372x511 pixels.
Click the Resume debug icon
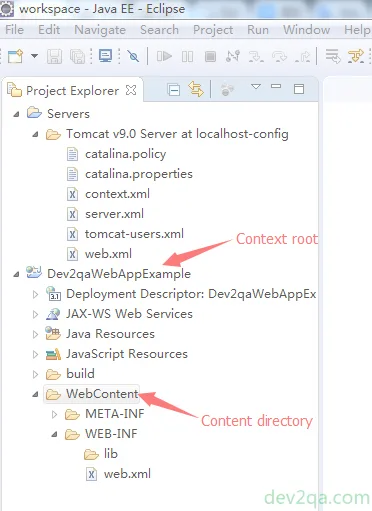click(164, 56)
